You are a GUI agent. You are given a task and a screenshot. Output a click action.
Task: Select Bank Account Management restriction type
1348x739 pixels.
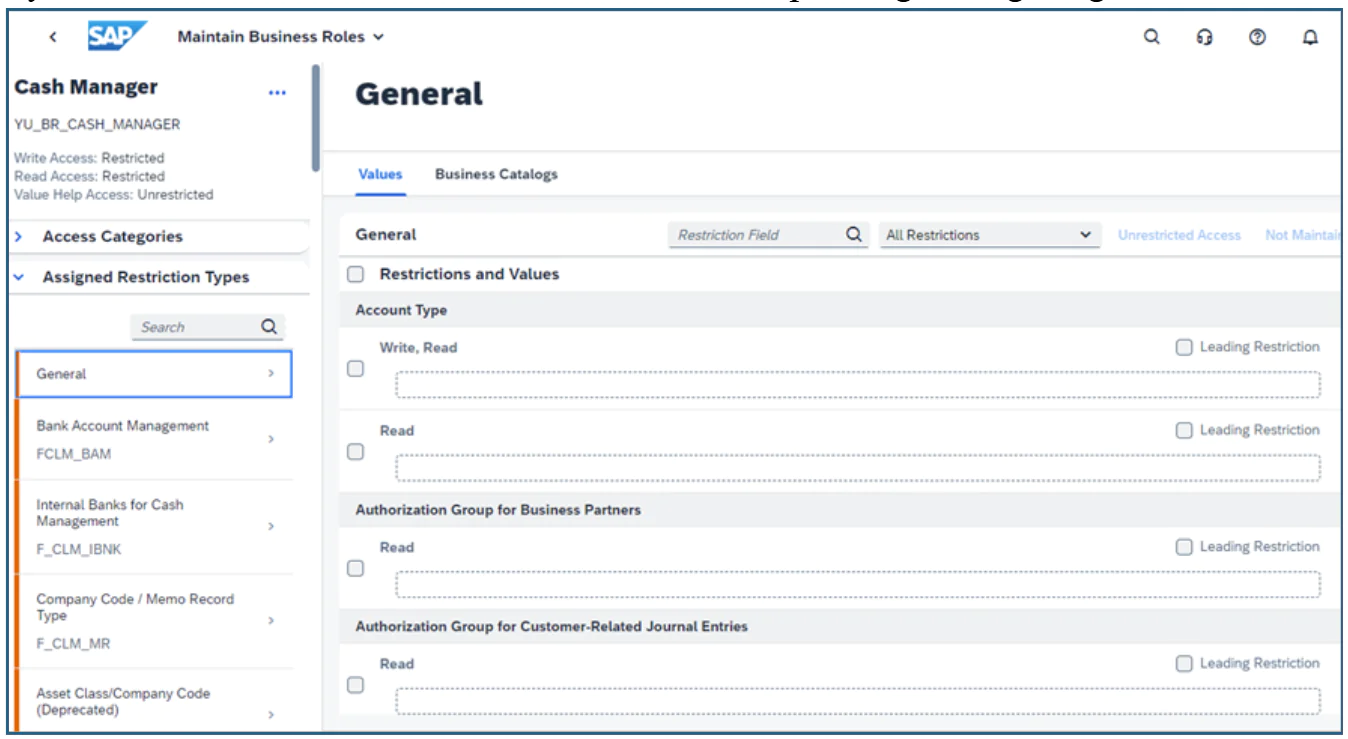[154, 439]
